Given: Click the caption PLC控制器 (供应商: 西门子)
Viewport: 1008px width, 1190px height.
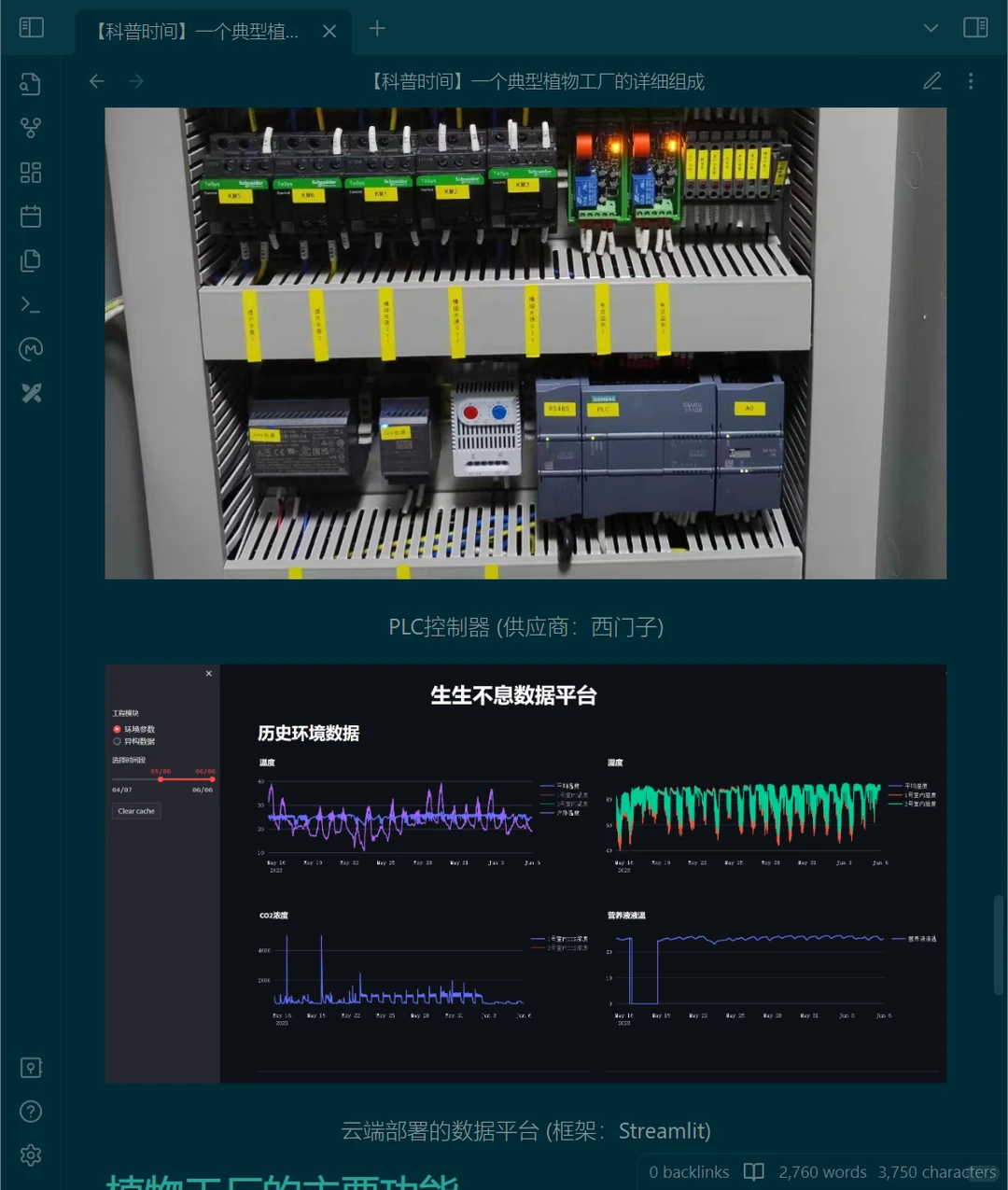Looking at the screenshot, I should 525,627.
